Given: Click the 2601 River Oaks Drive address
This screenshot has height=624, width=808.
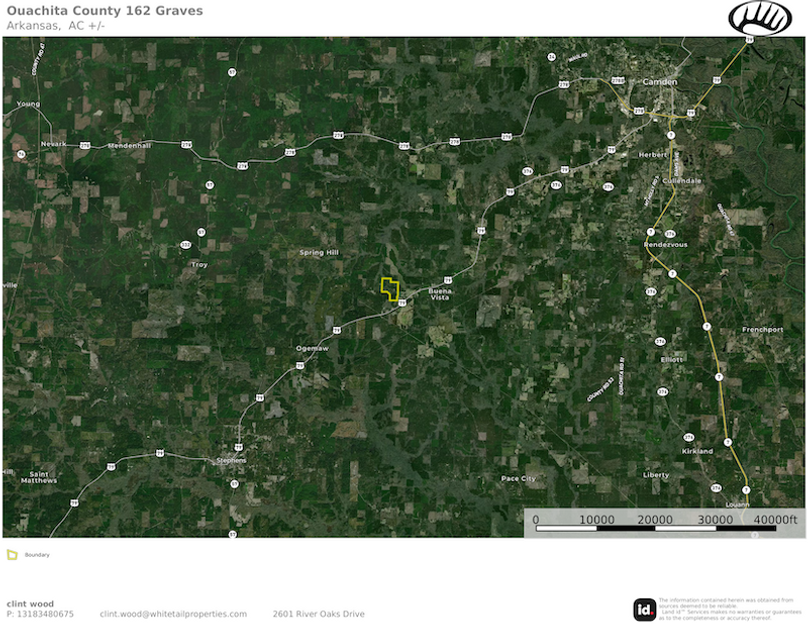Looking at the screenshot, I should click(x=318, y=614).
